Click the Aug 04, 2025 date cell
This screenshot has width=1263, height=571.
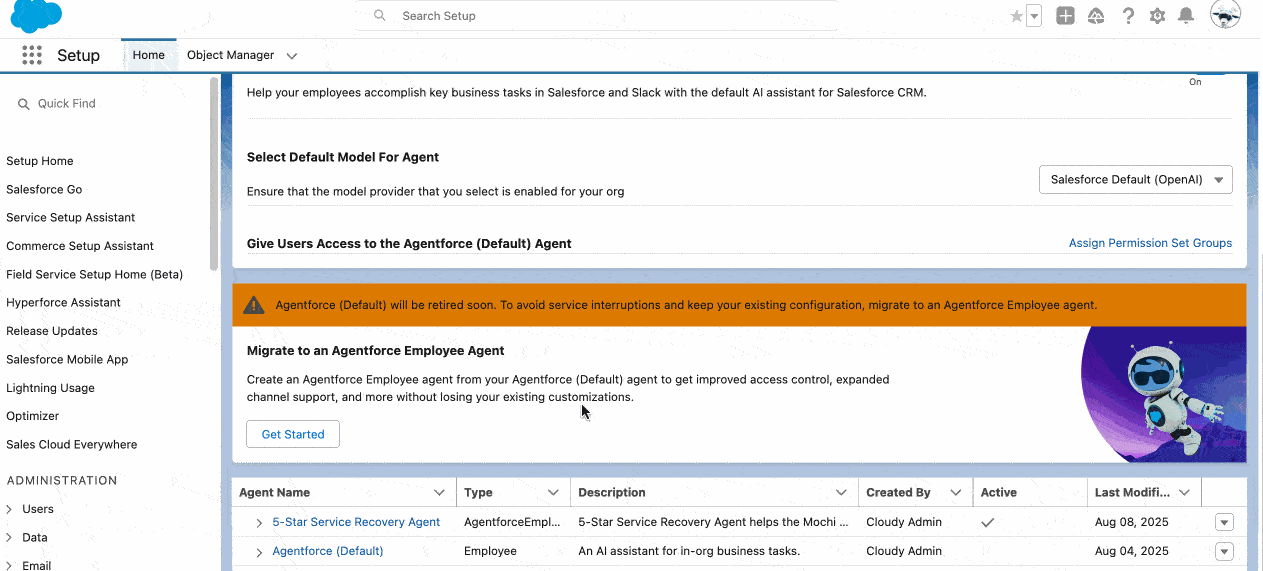pos(1132,551)
